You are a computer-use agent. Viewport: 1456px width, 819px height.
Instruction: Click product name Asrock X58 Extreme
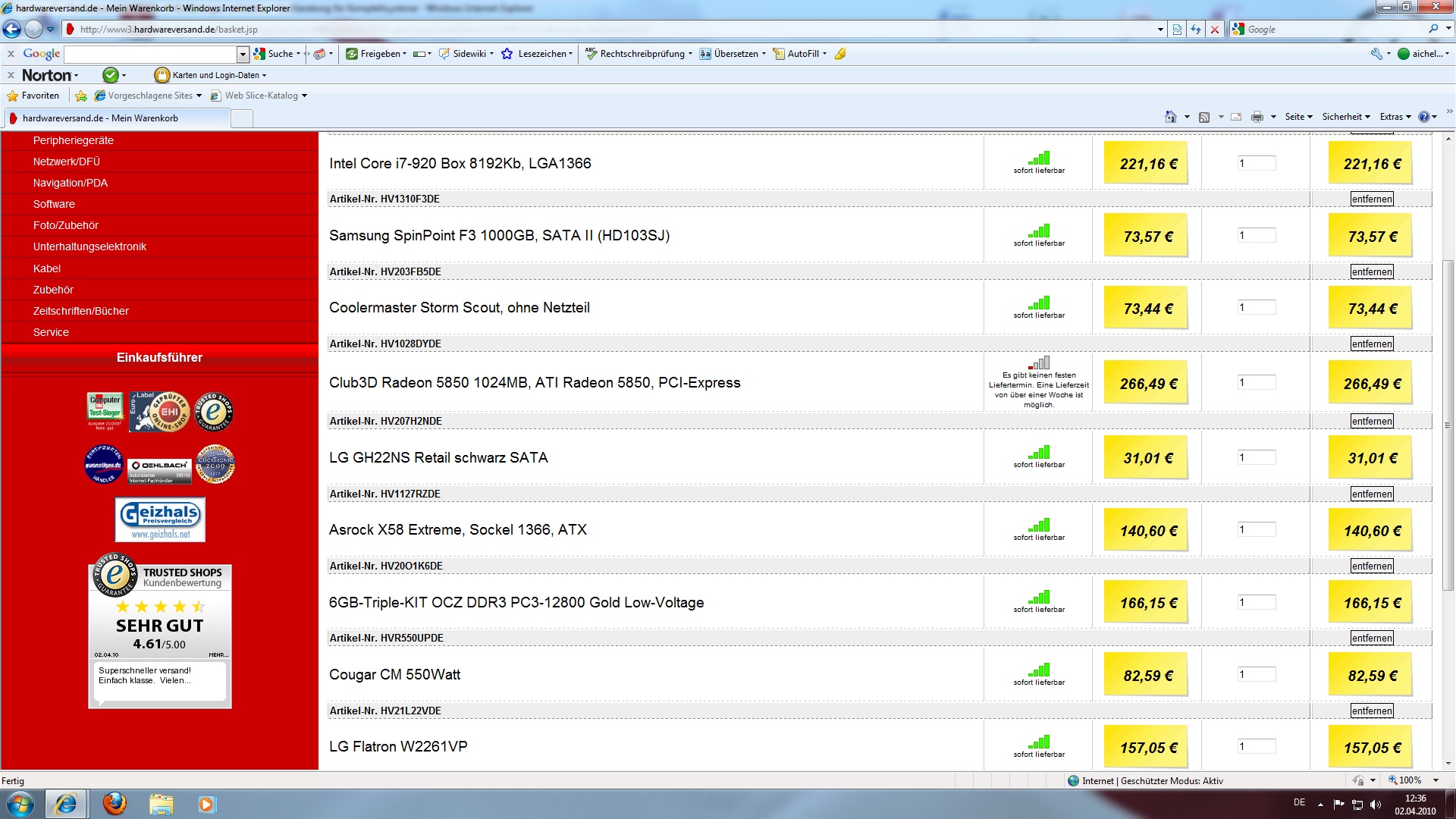tap(458, 529)
